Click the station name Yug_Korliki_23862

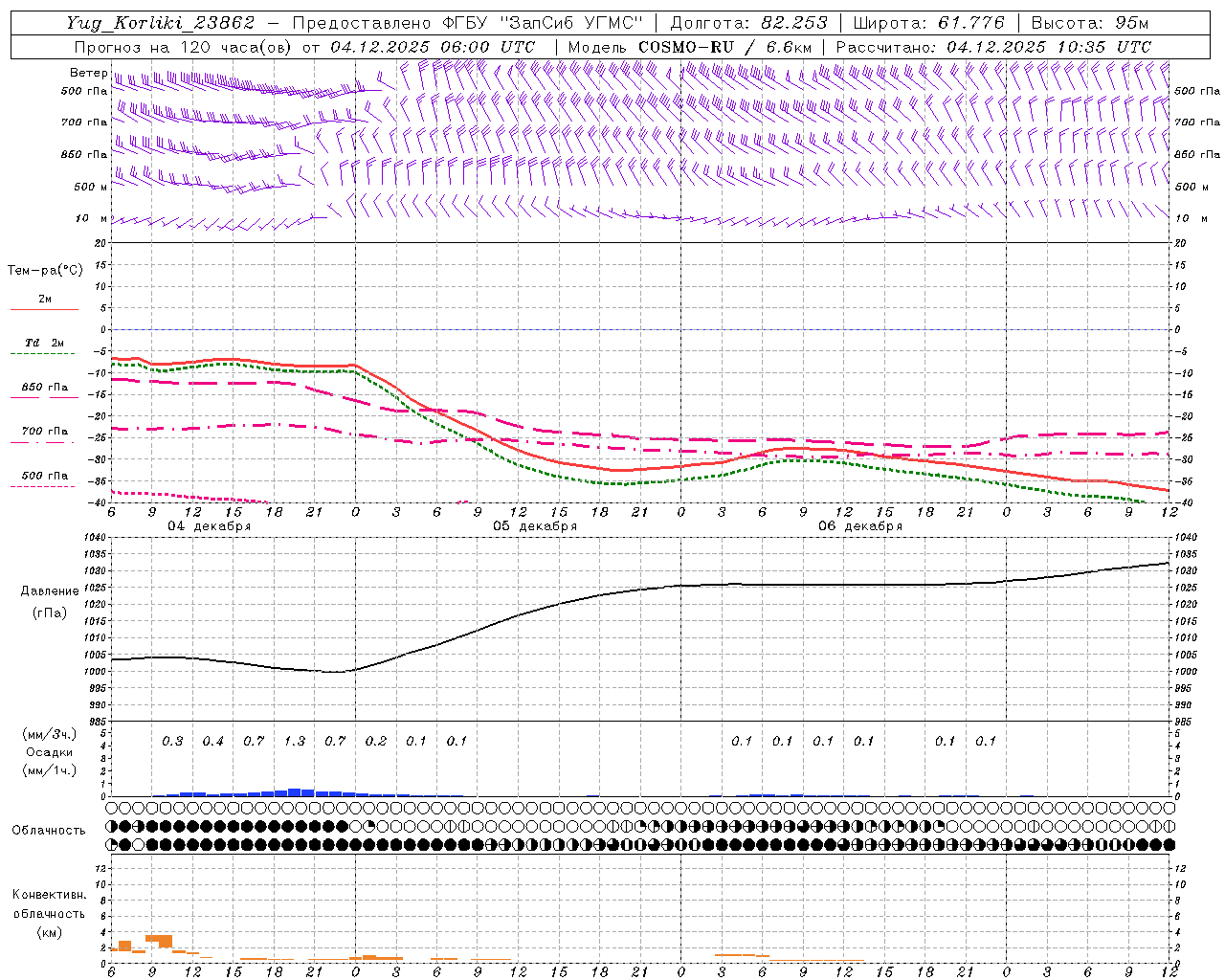160,23
